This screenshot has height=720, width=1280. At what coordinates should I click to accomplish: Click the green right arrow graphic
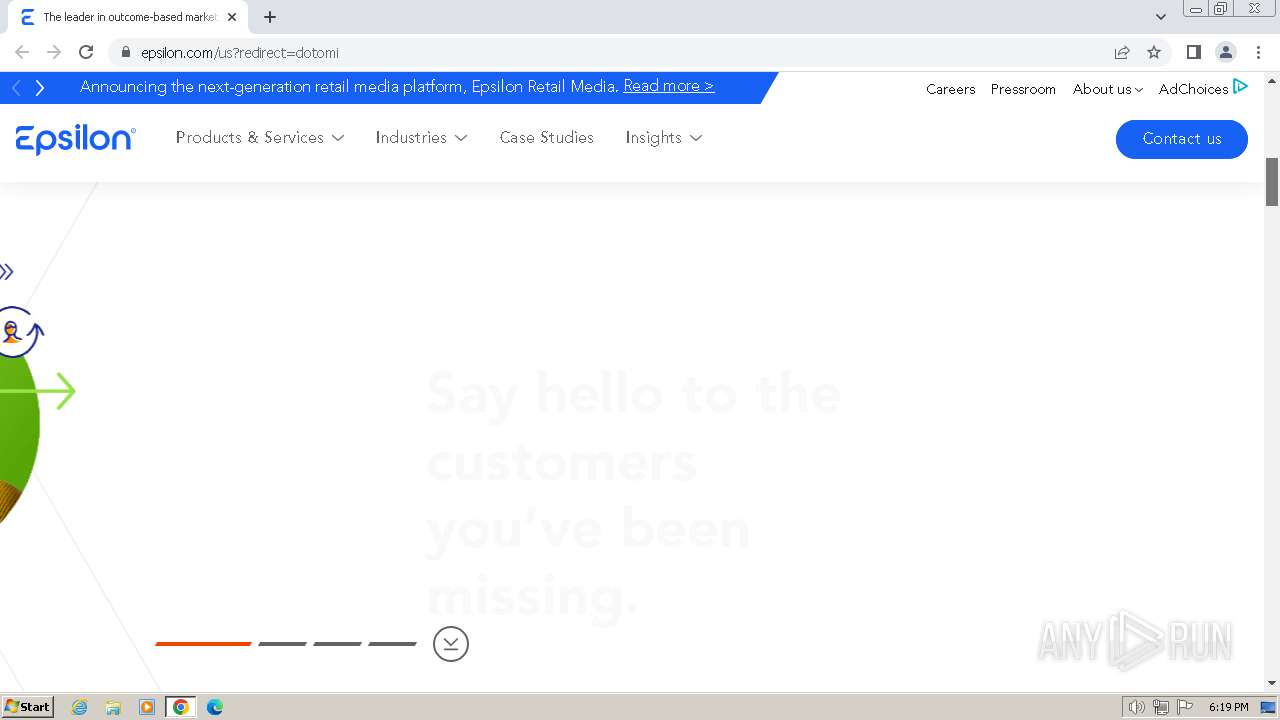click(x=38, y=391)
